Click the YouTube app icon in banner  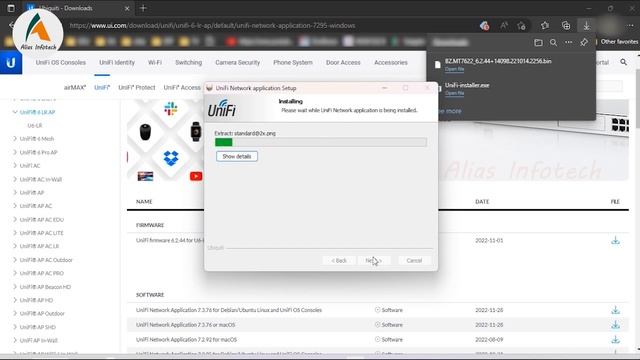click(196, 176)
